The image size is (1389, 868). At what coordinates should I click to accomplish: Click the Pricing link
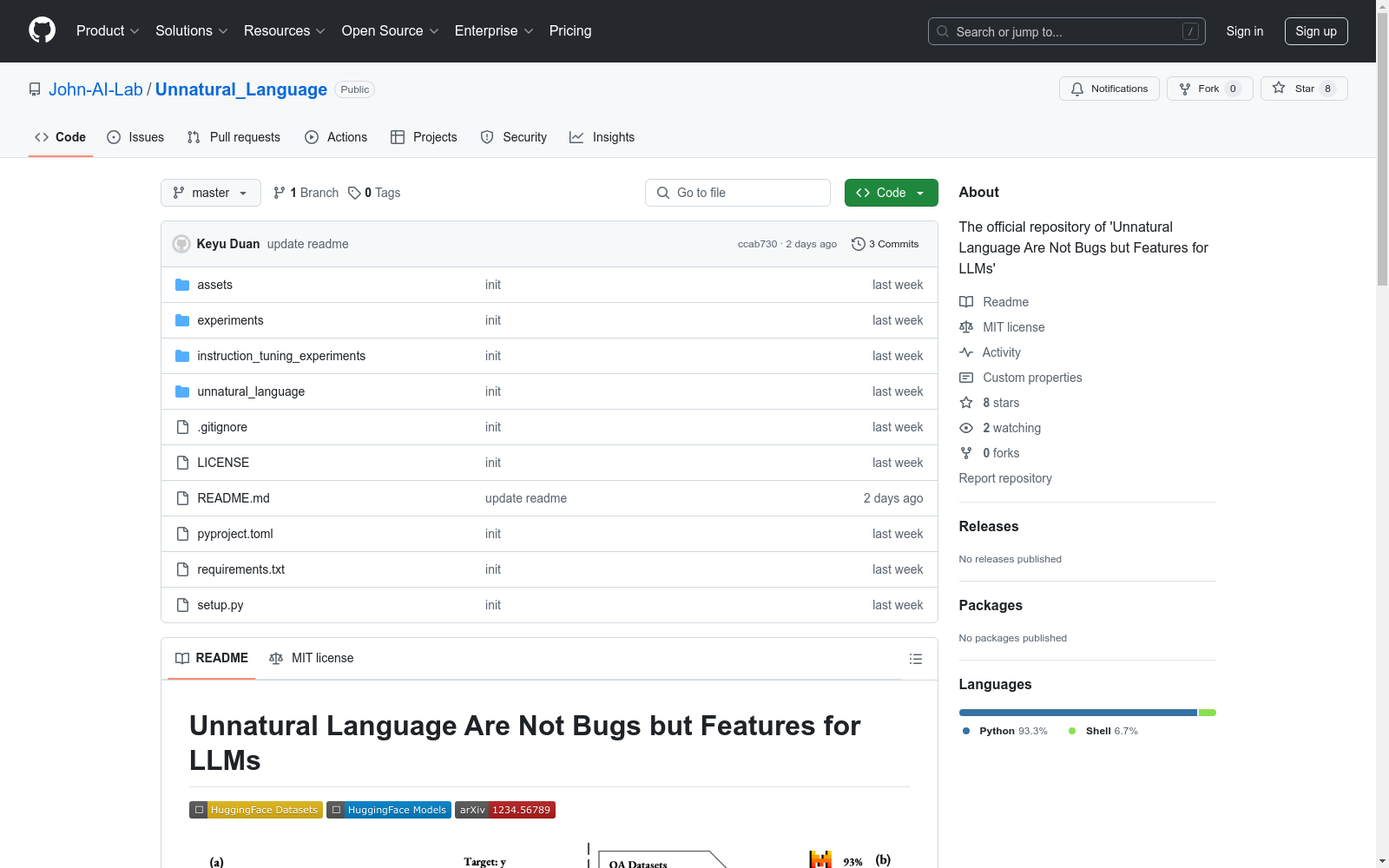570,30
